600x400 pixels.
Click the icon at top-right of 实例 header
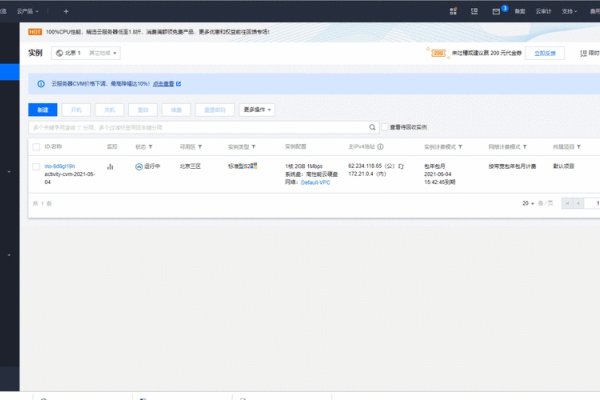click(x=583, y=53)
